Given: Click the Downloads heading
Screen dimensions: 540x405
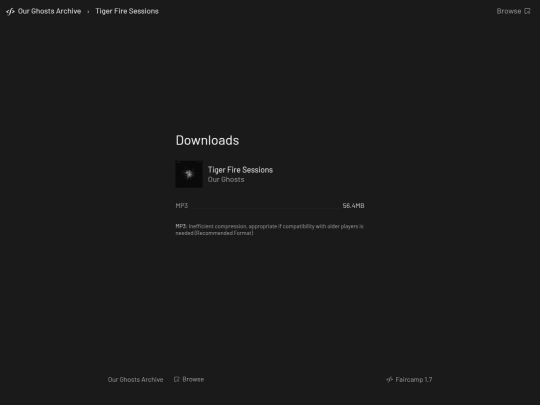Looking at the screenshot, I should coord(207,140).
